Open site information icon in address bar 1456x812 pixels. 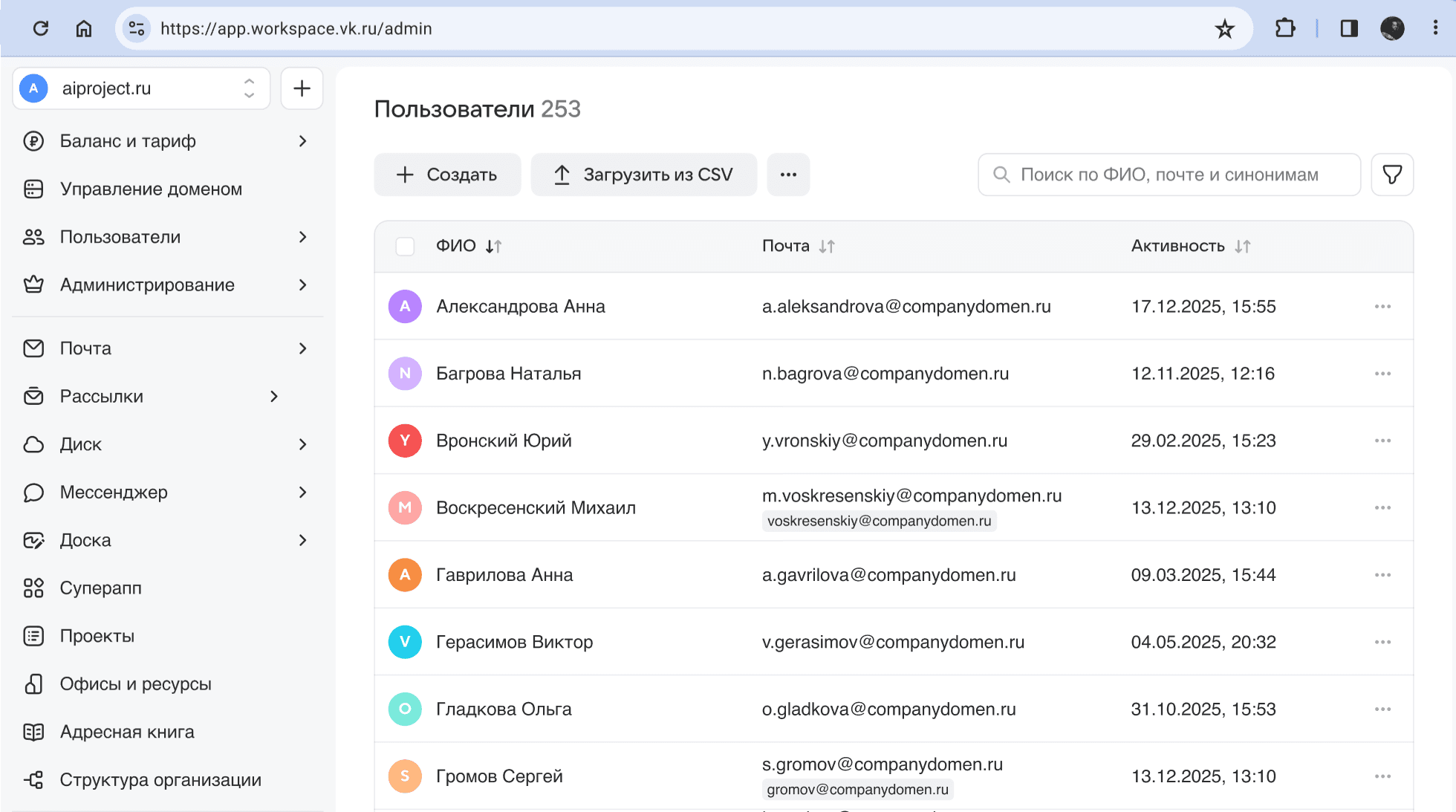tap(137, 28)
